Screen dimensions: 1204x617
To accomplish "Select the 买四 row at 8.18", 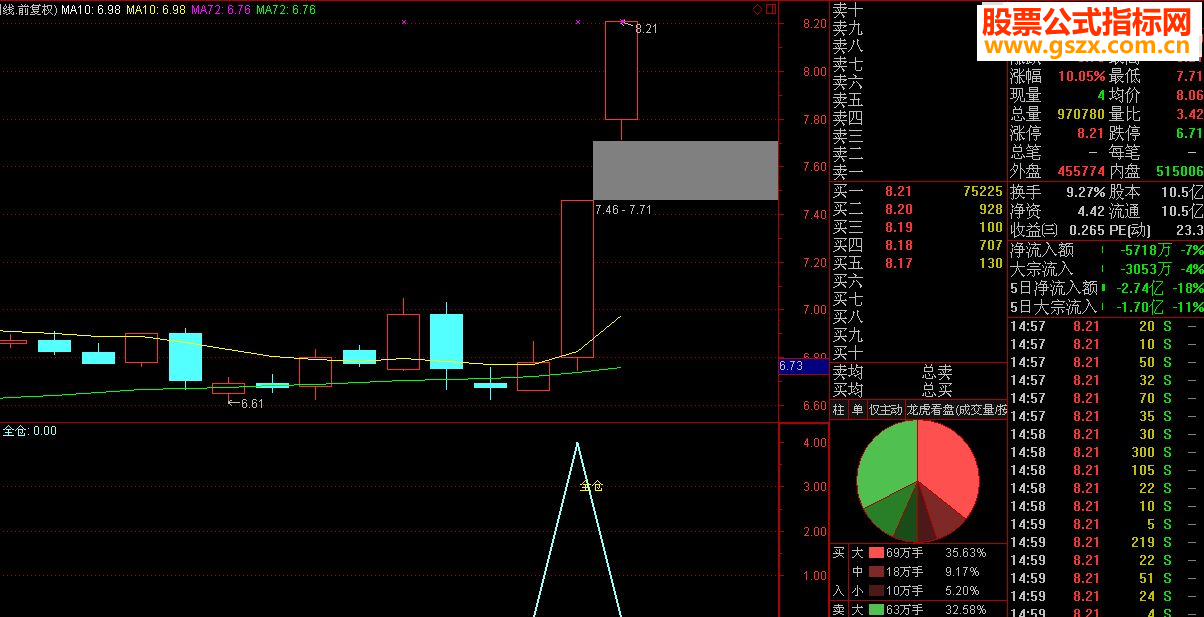I will tap(918, 245).
